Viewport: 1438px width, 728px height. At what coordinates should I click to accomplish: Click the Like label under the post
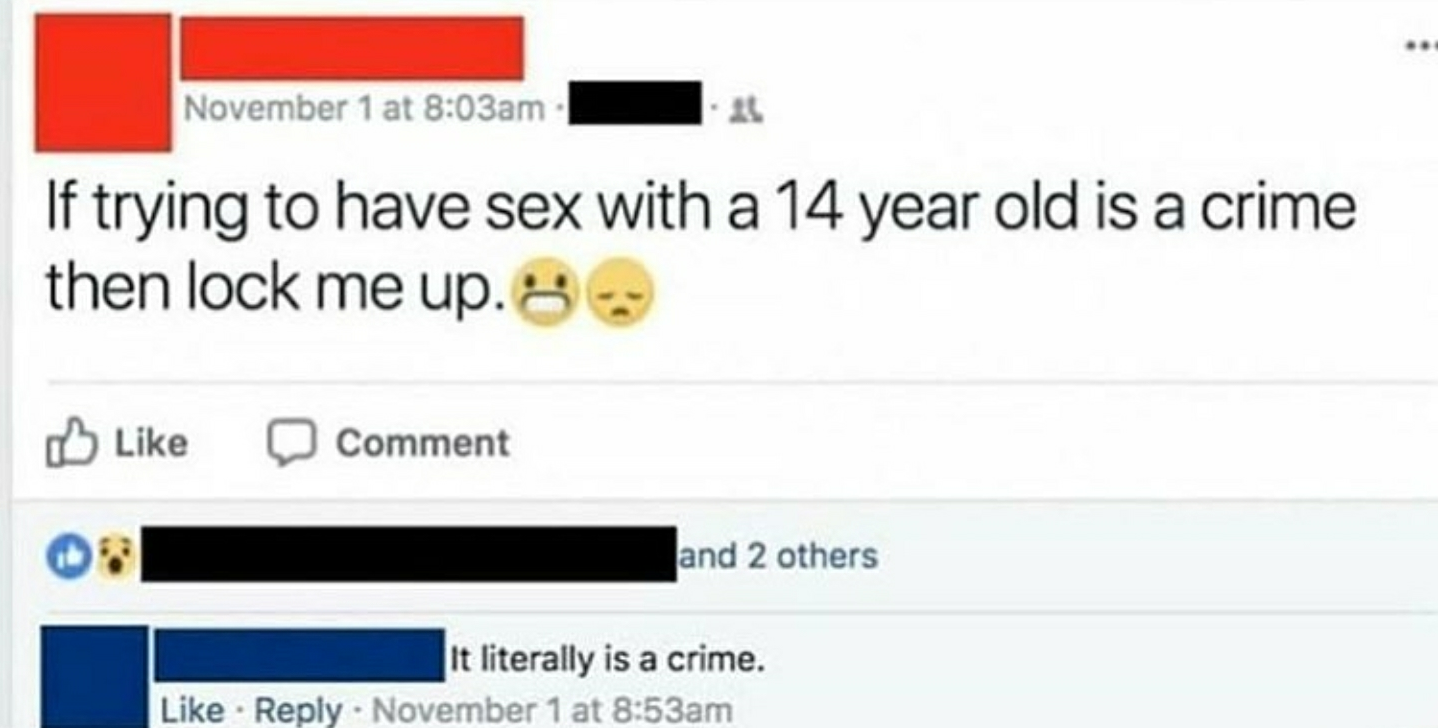point(151,442)
